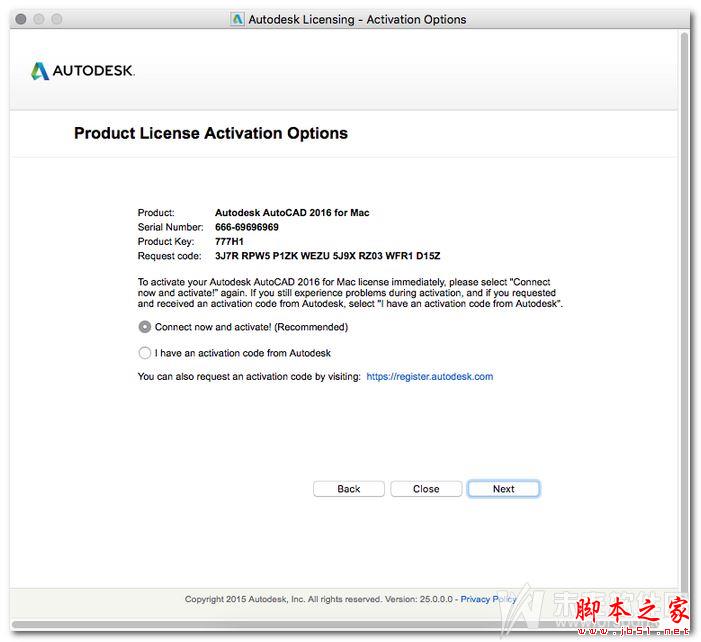Viewport: 701px width, 642px height.
Task: Click the product name Autodesk AutoCAD 2016 for Mac
Action: (292, 213)
